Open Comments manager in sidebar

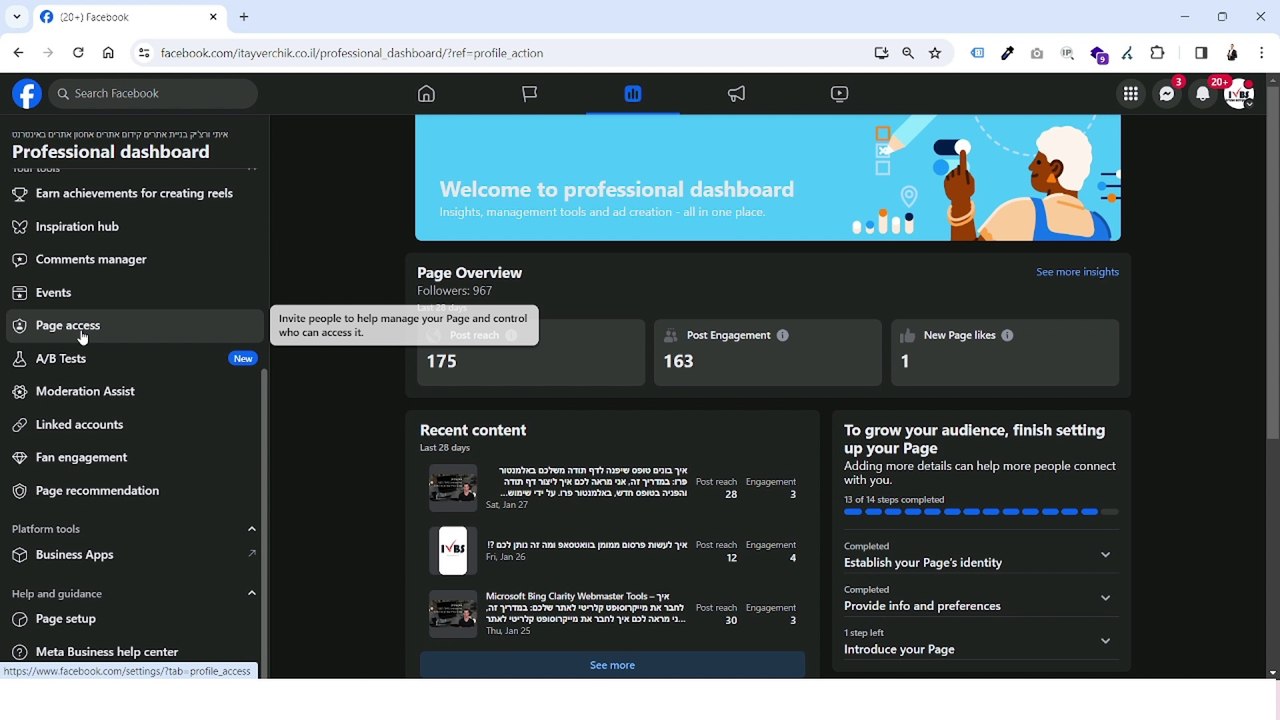click(135, 259)
